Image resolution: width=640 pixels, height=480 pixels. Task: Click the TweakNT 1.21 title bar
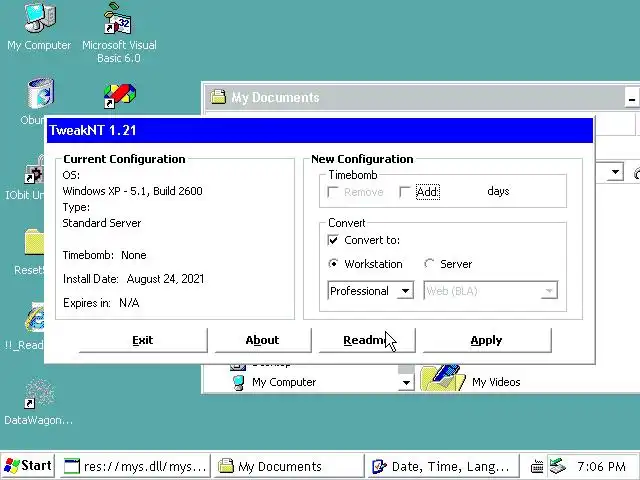[320, 131]
